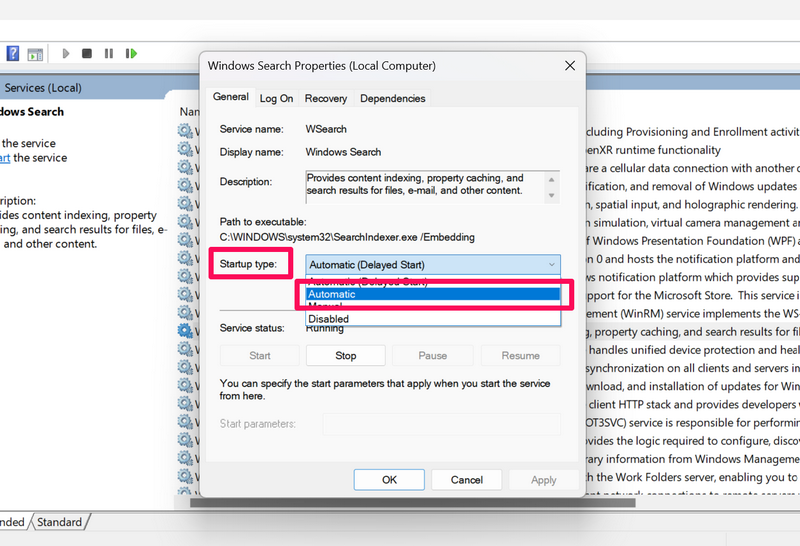Click the Show/Hide Action Pane toolbar icon
This screenshot has height=546, width=800.
(x=35, y=53)
